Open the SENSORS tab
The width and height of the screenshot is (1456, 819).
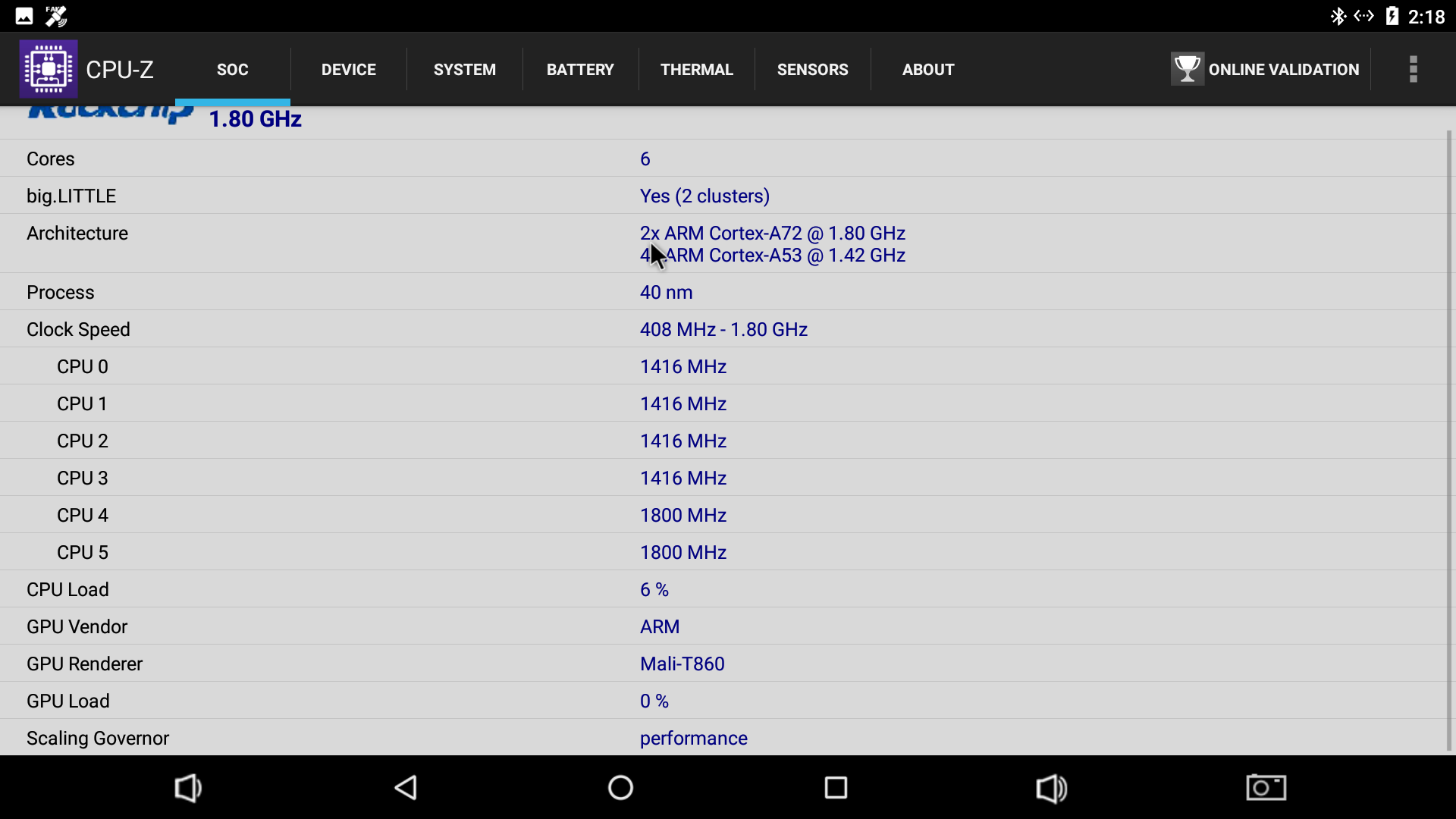click(812, 69)
